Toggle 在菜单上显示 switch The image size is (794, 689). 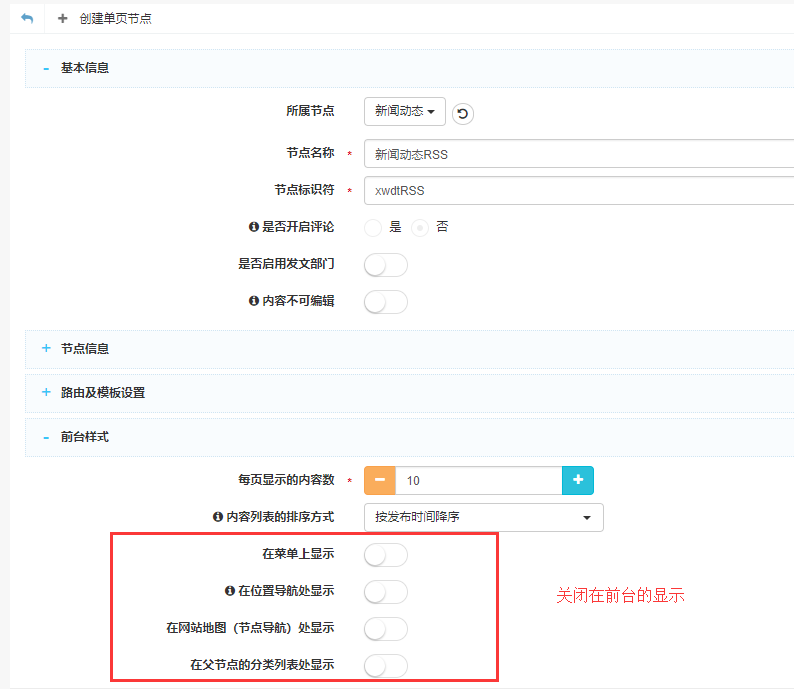[385, 555]
